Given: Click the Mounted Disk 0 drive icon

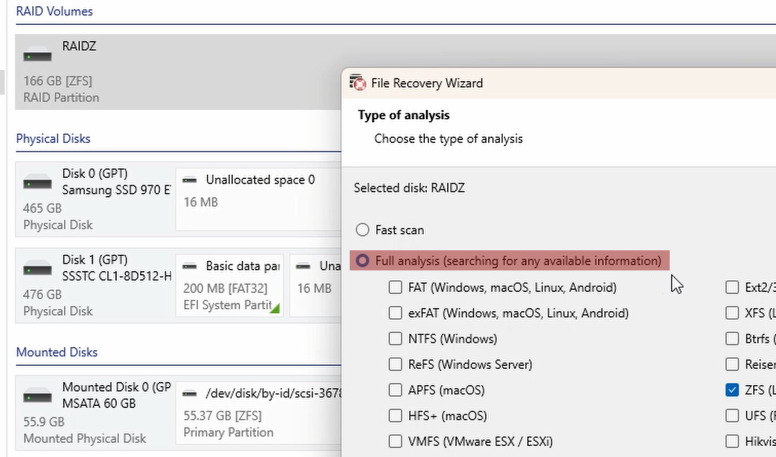Looking at the screenshot, I should 37,396.
